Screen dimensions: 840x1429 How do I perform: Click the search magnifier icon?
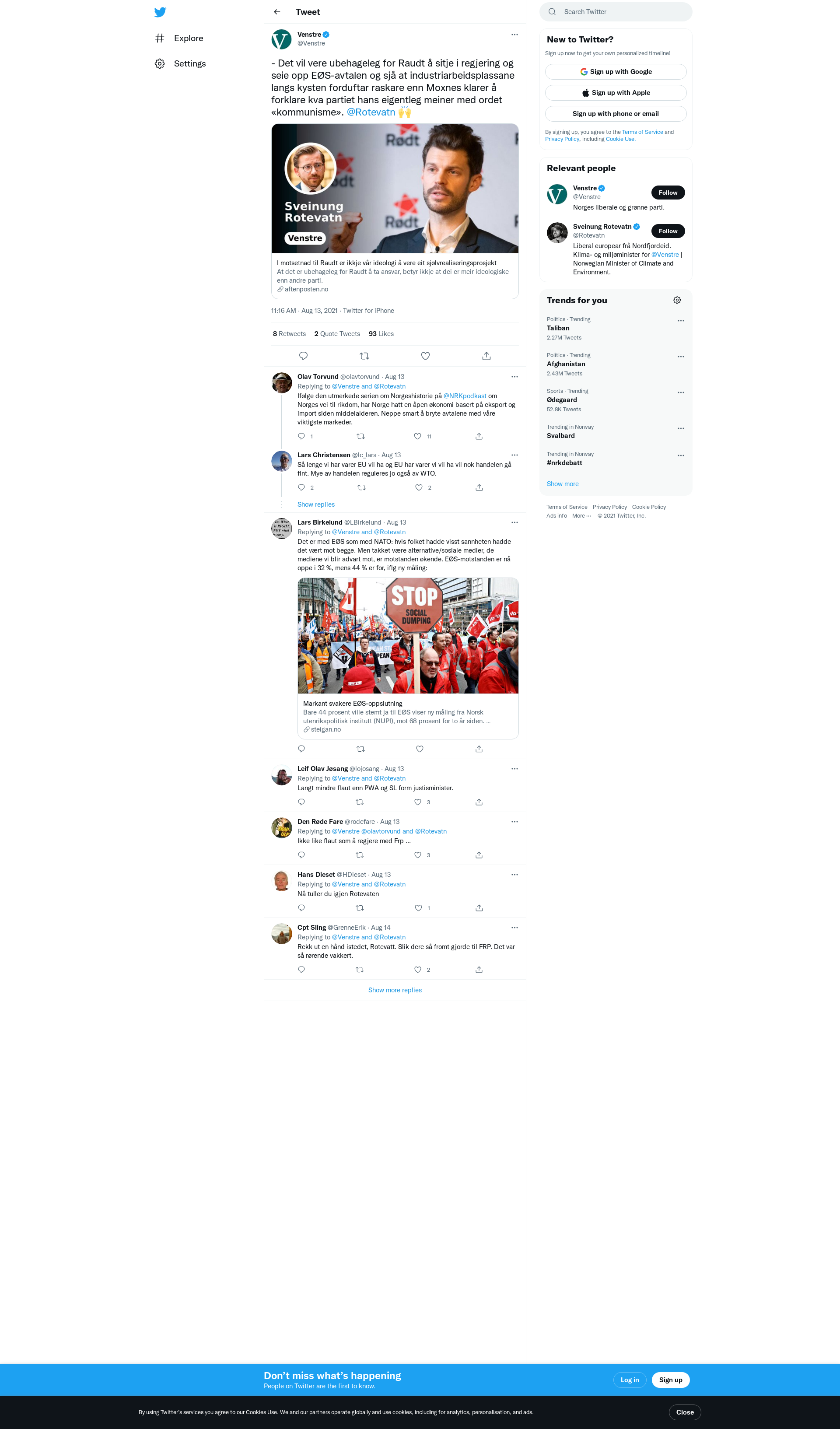click(552, 12)
